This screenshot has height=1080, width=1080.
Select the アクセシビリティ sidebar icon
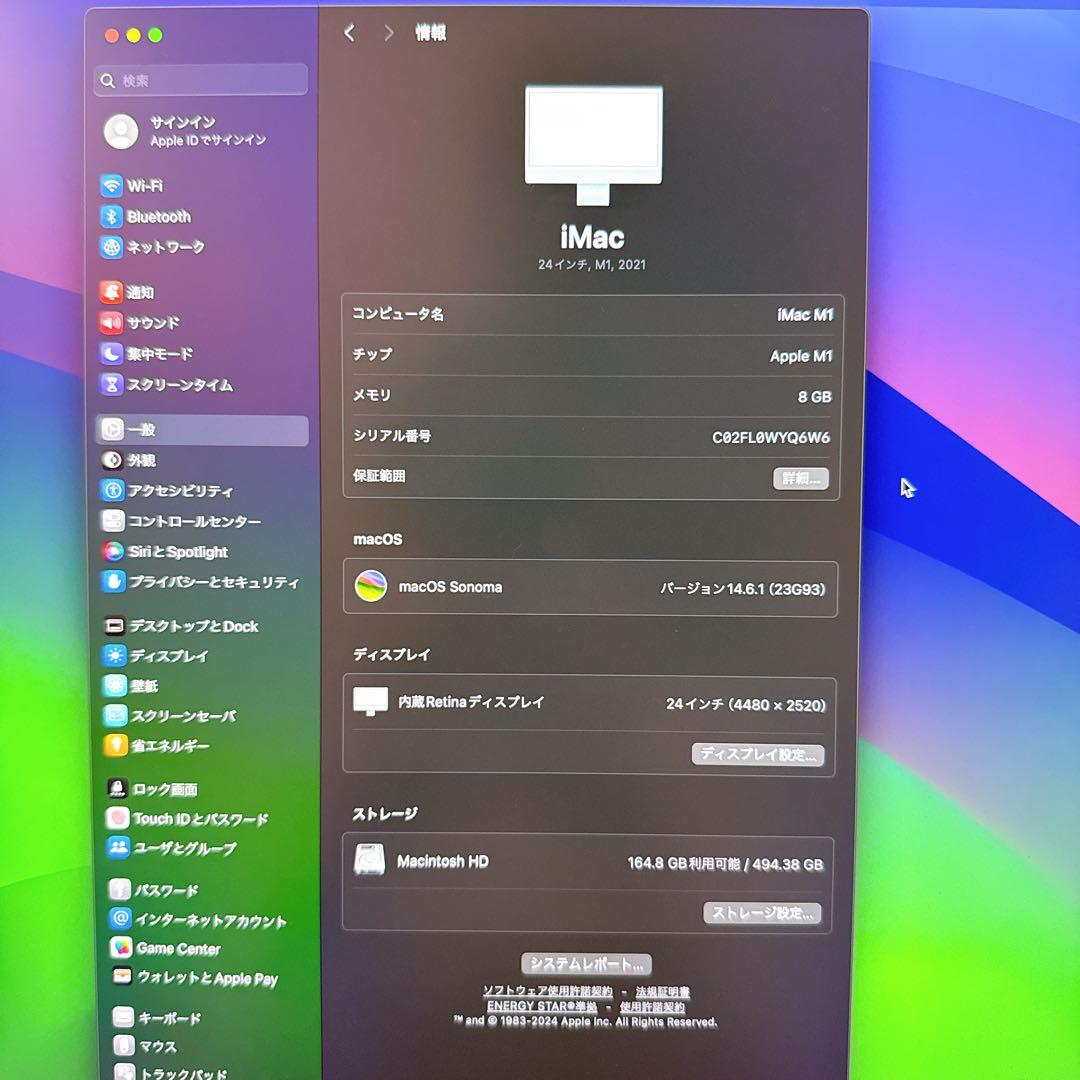[x=113, y=491]
